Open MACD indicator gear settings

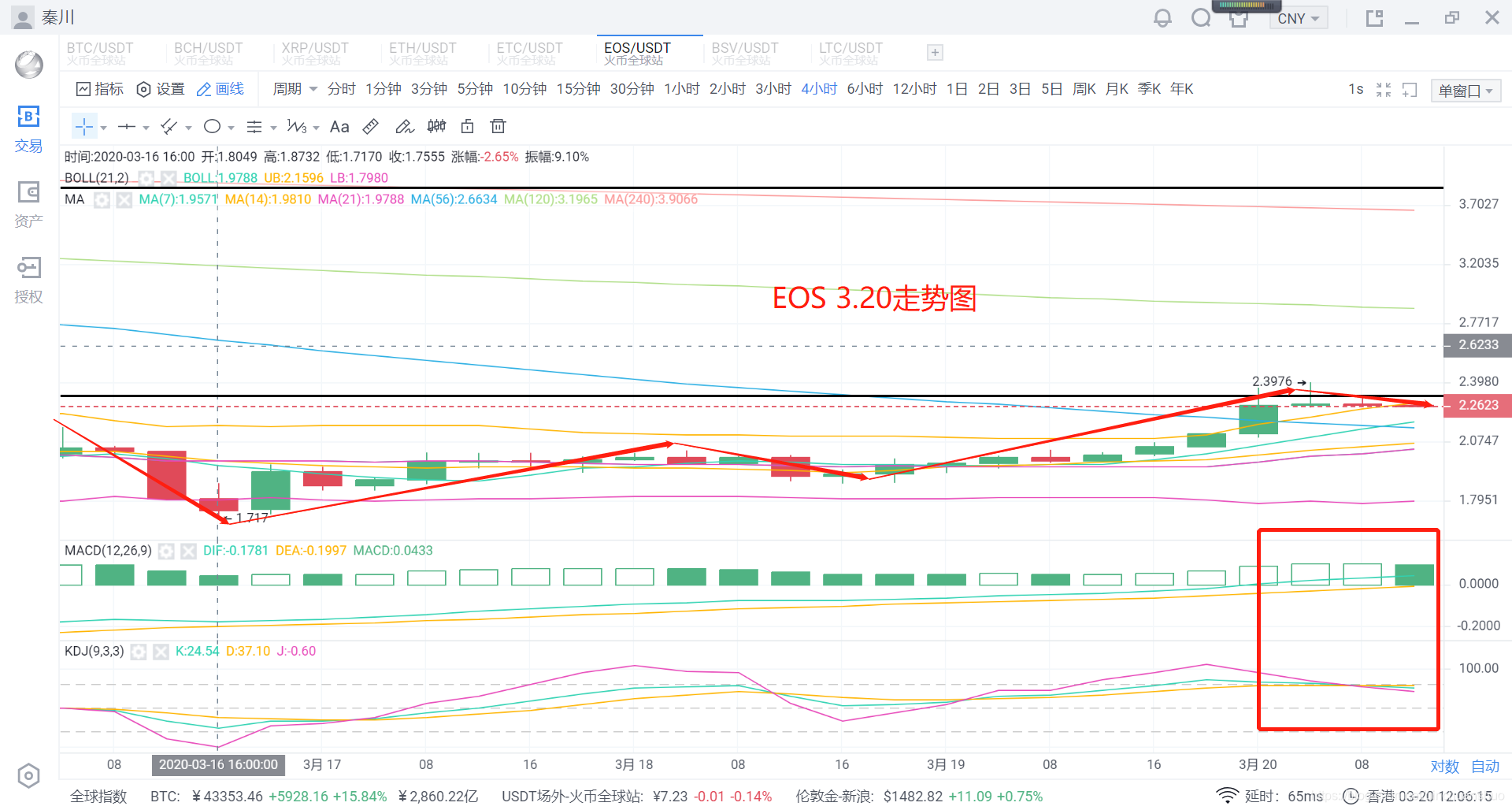tap(166, 552)
